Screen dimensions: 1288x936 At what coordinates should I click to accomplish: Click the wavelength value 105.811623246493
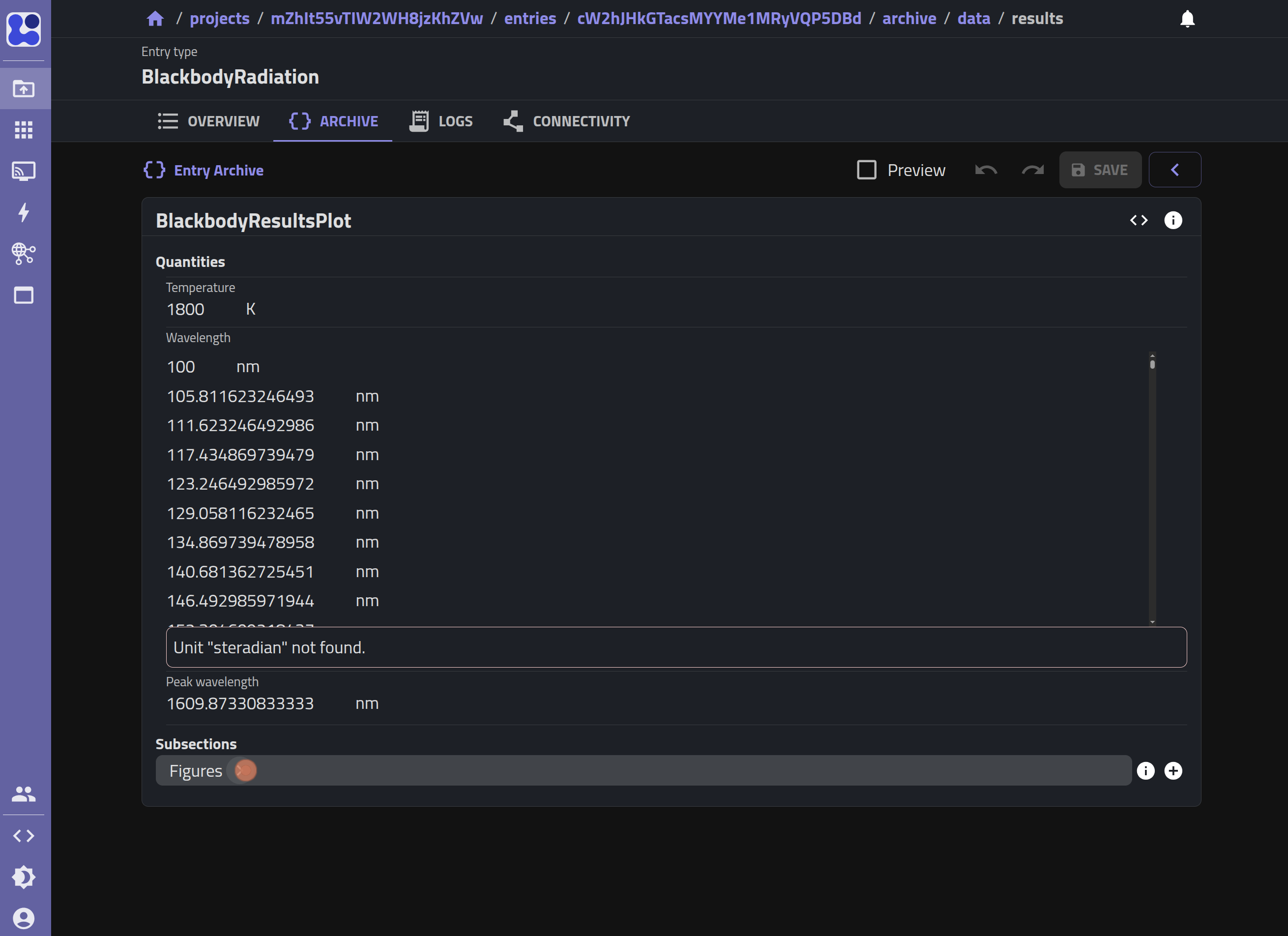[240, 396]
